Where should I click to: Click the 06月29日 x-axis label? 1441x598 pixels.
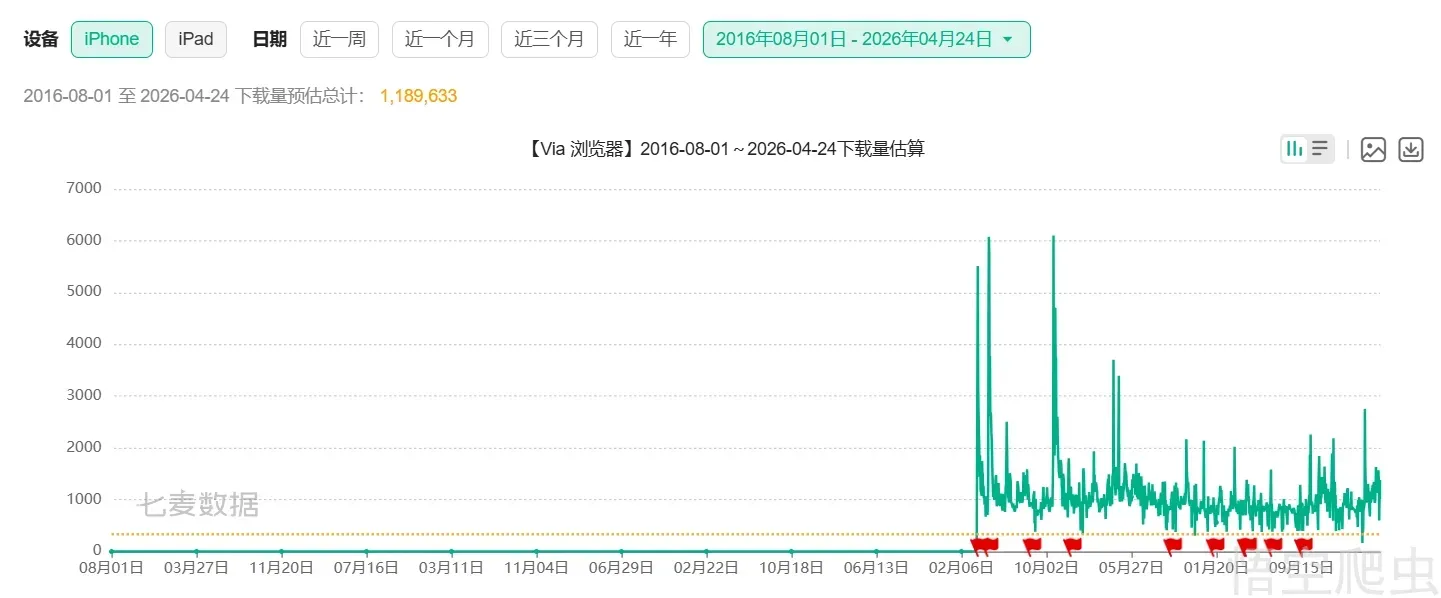[x=621, y=568]
